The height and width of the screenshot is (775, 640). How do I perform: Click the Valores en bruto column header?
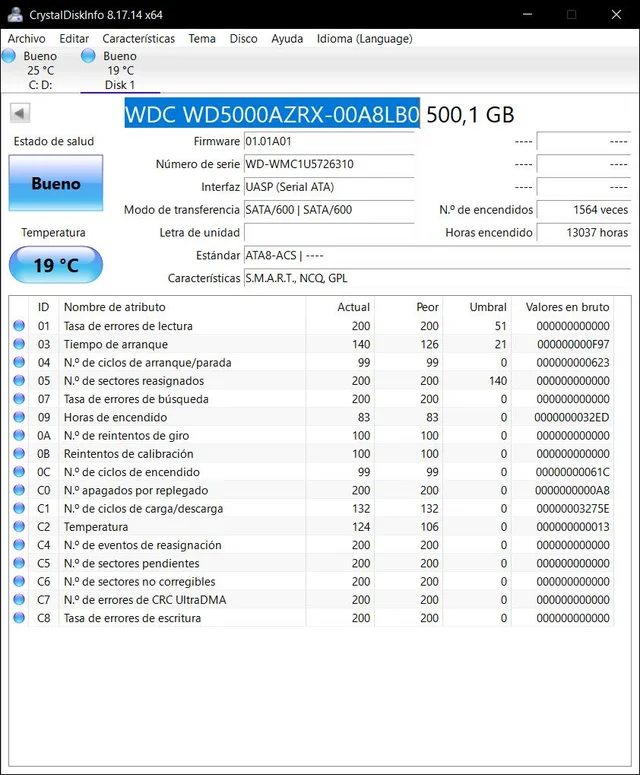pyautogui.click(x=563, y=307)
